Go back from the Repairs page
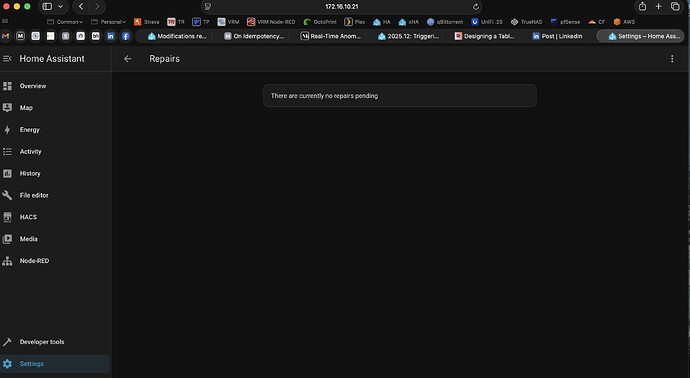690x378 pixels. click(128, 59)
